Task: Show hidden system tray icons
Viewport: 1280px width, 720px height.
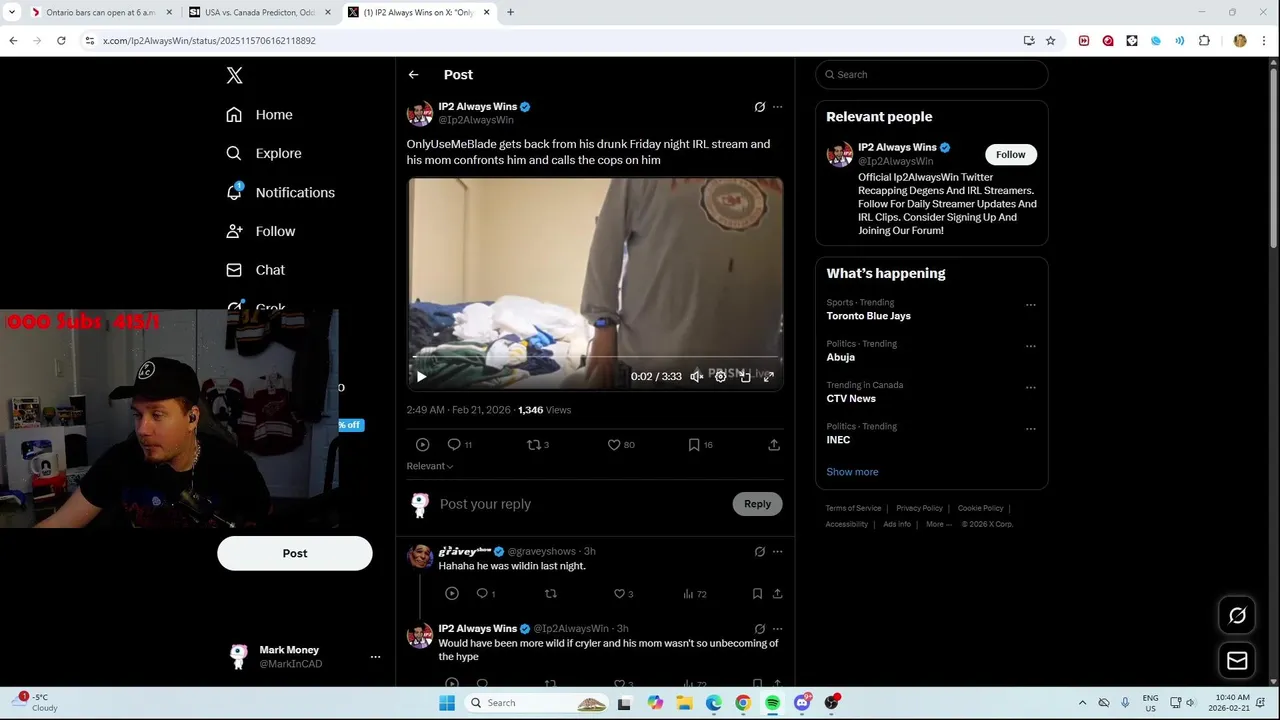Action: pos(1082,703)
